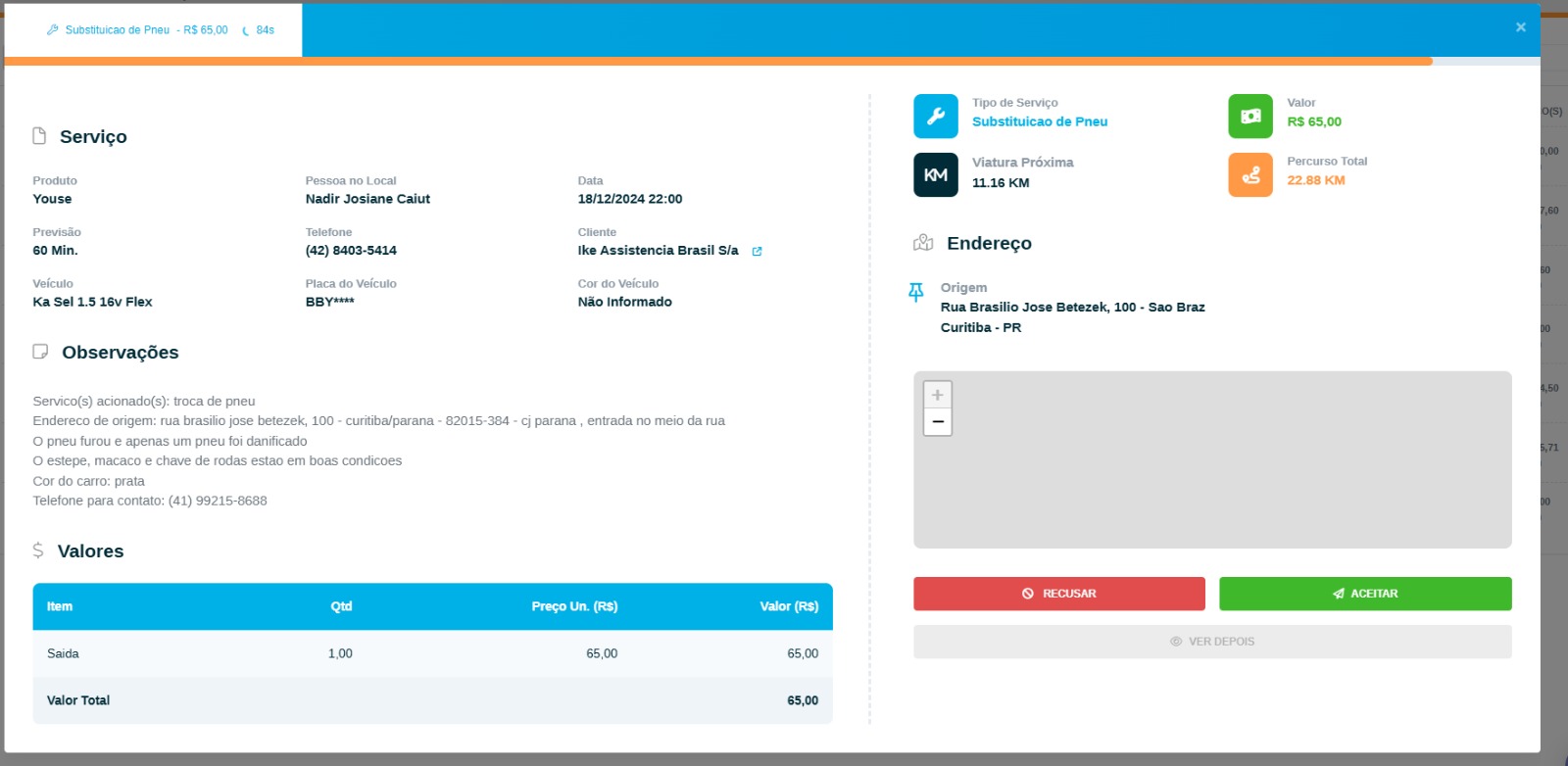Viewport: 1568px width, 766px height.
Task: Click the Endereco de origem observation line
Action: point(379,421)
